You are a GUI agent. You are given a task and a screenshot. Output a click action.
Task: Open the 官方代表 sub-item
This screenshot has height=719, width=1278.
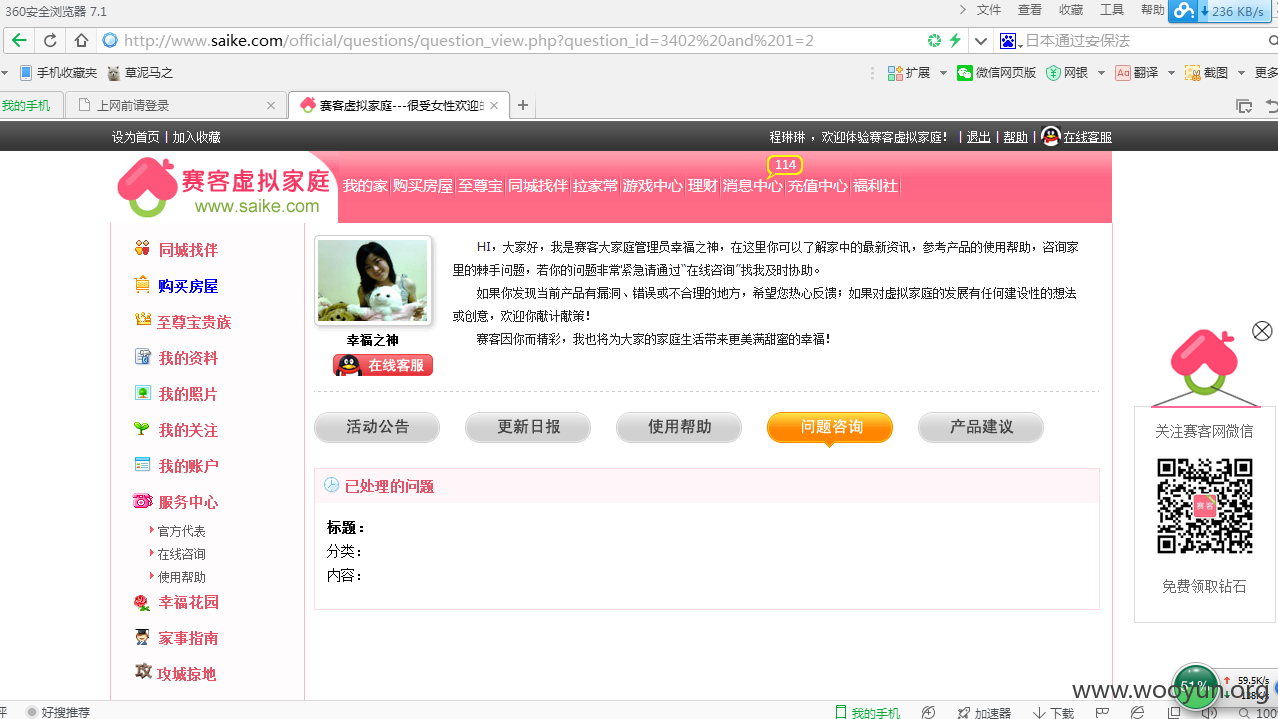click(x=181, y=531)
